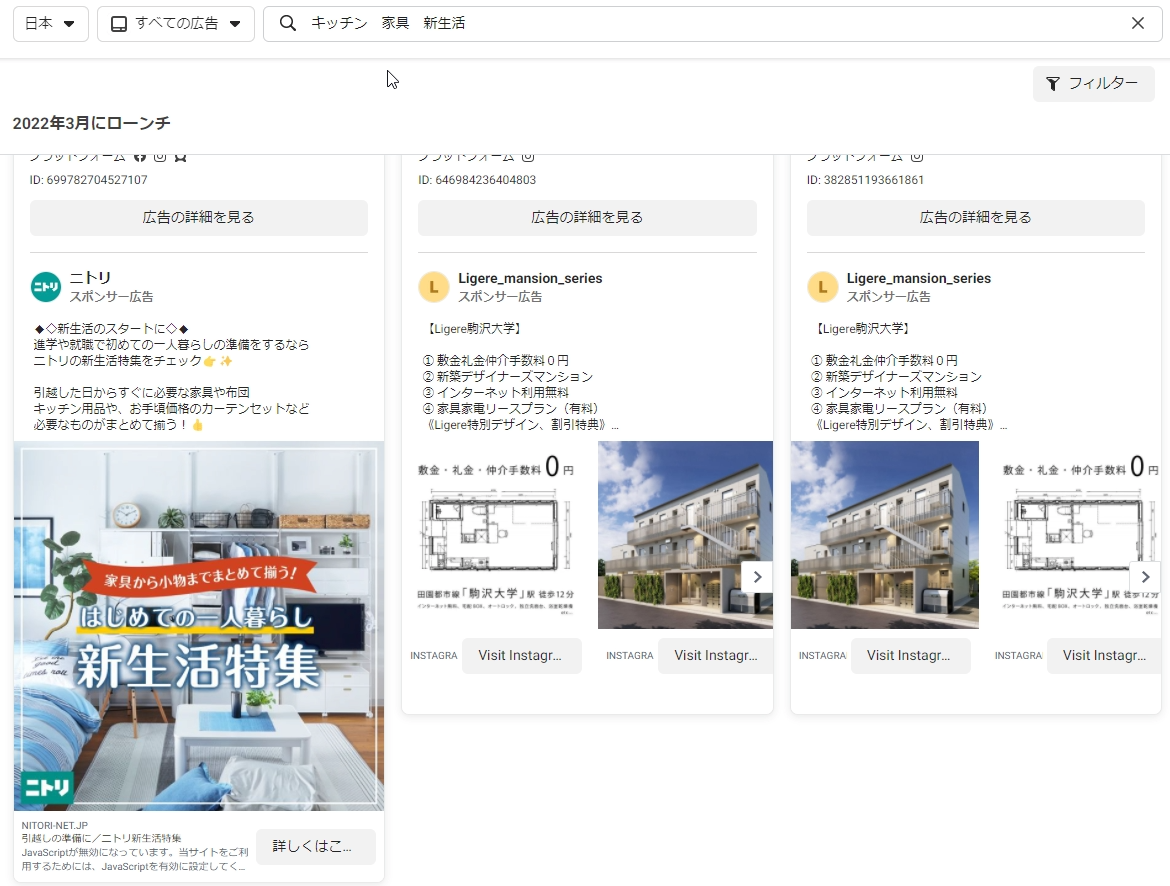Click the green ニトリ logo avatar

point(46,287)
